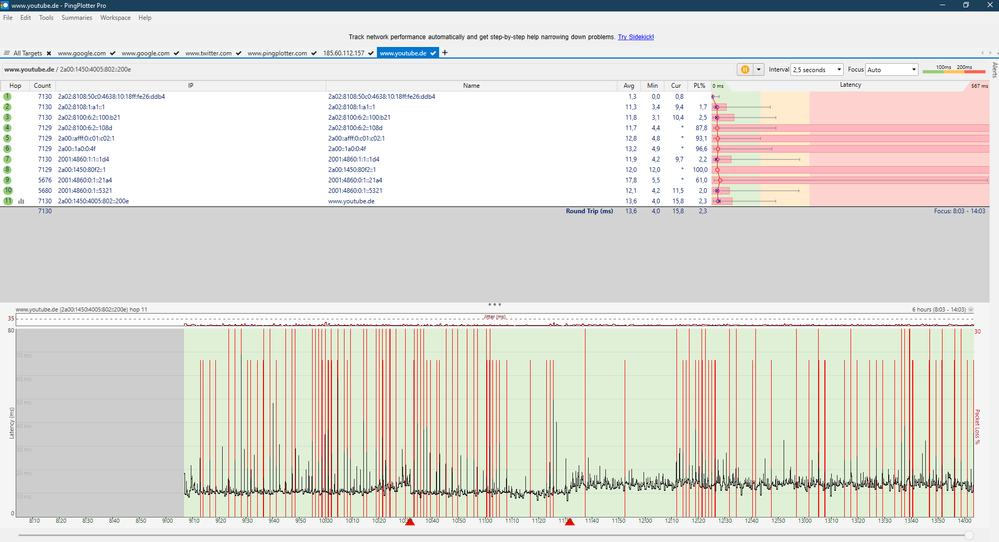
Task: Click the checkmark on the www.twitter.com tab
Action: [x=239, y=53]
